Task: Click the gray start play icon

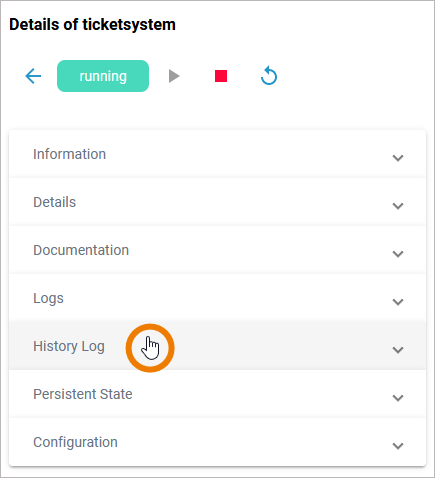Action: [x=174, y=76]
